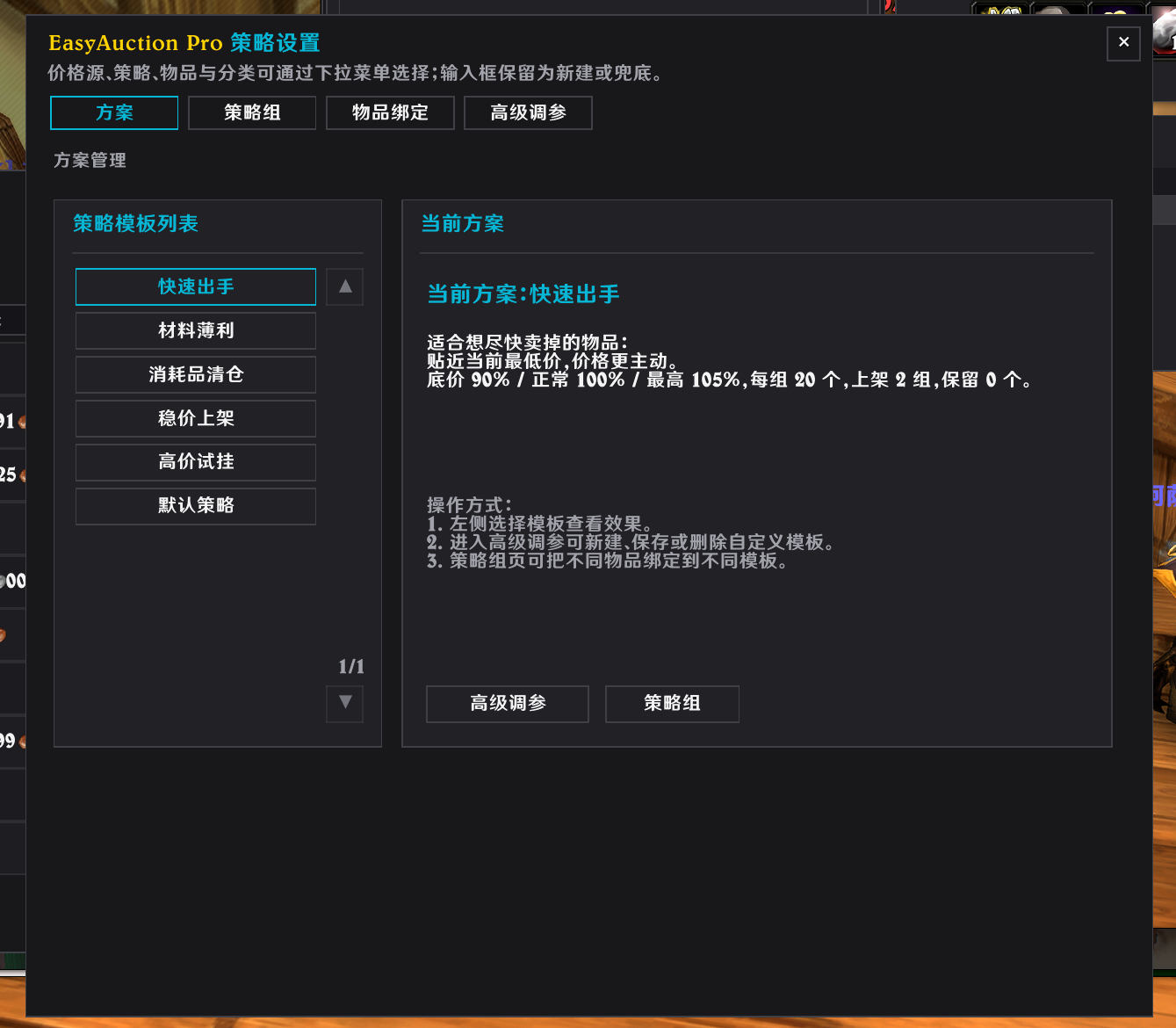Choose the 消耗品清仓 template
This screenshot has width=1176, height=1028.
tap(196, 374)
